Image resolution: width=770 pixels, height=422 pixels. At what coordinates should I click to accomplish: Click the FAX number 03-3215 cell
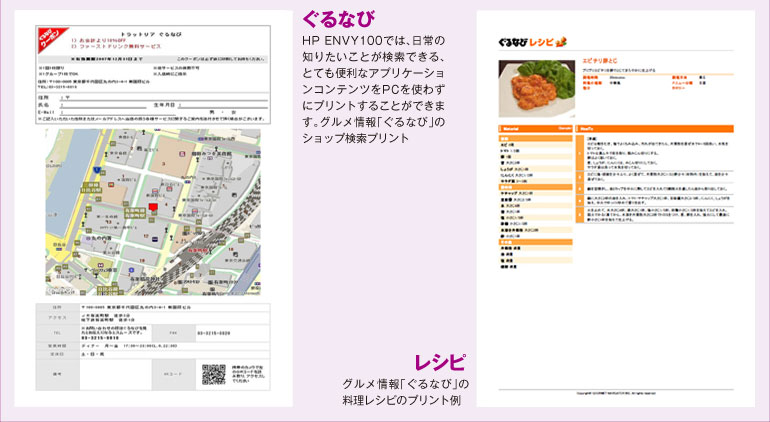[233, 334]
